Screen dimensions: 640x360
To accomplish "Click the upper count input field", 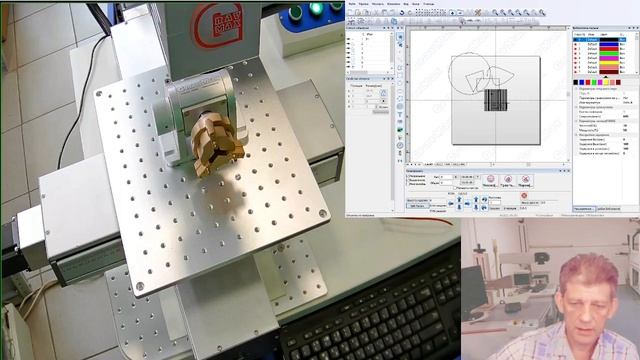I will point(447,177).
